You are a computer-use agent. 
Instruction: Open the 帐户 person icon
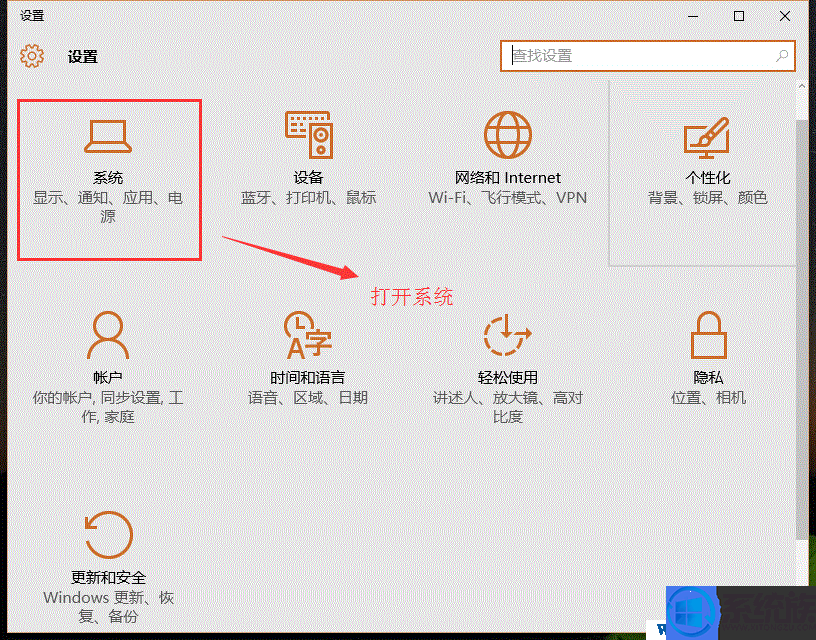tap(108, 335)
